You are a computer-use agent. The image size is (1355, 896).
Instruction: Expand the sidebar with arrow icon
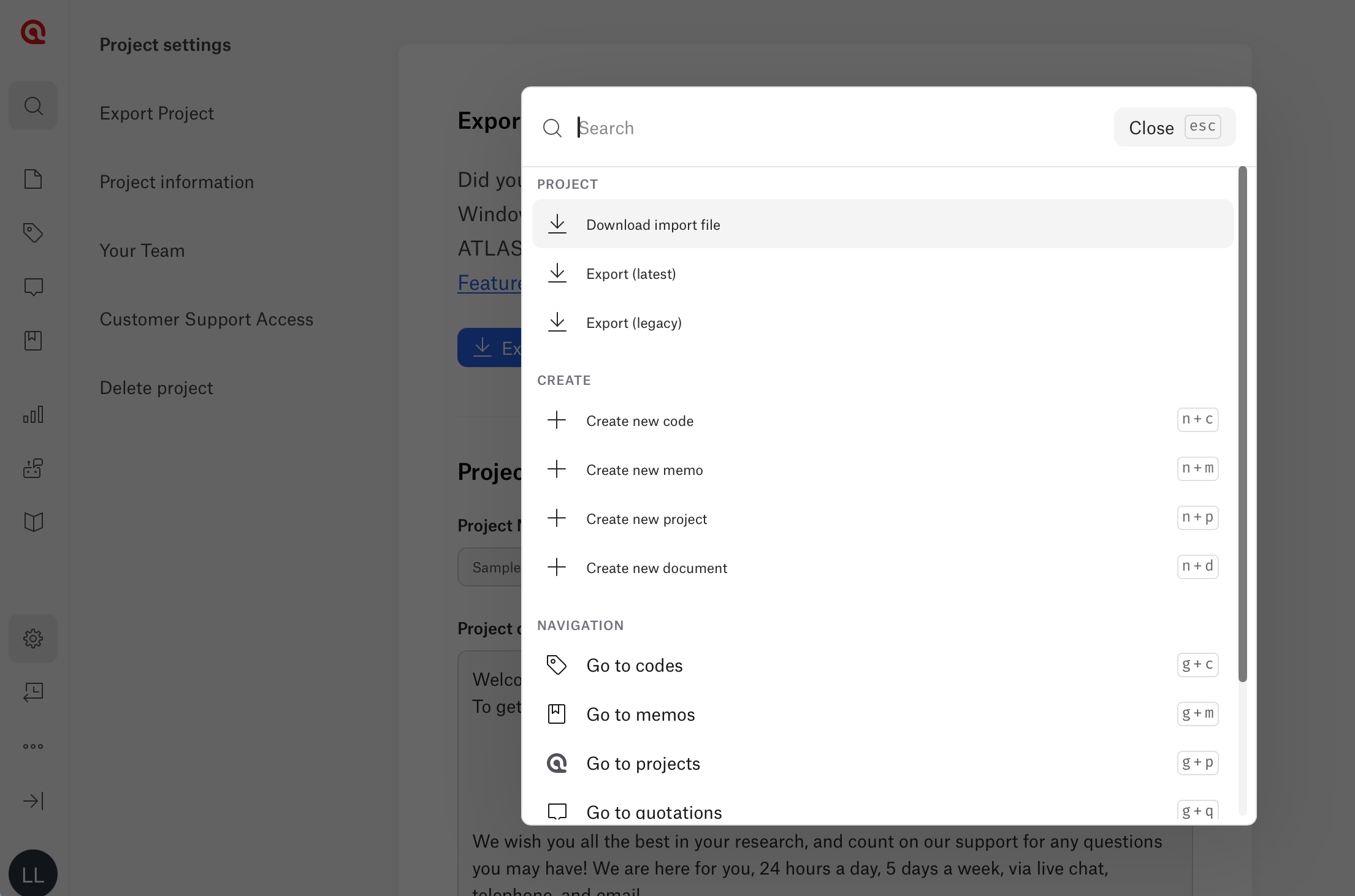click(33, 801)
